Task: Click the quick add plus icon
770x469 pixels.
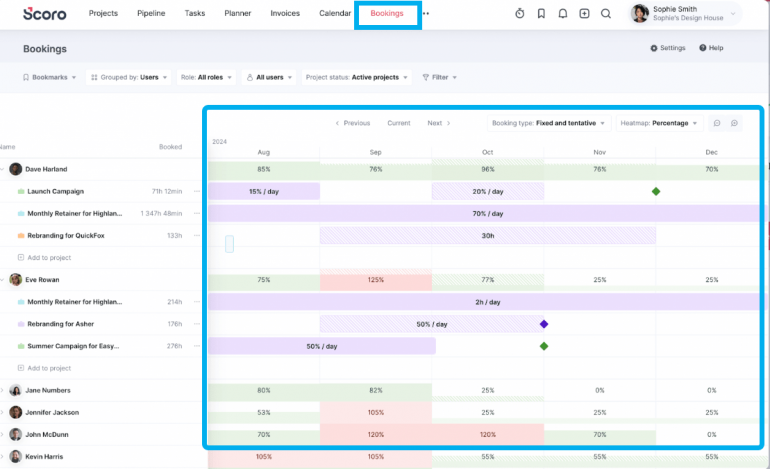Action: 584,14
